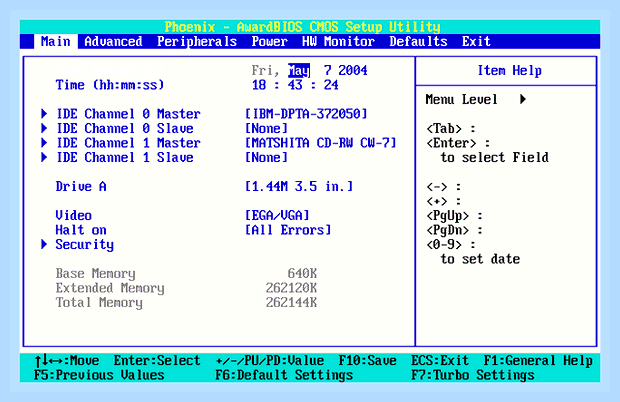Click the F5:Previous Values hint
Image resolution: width=620 pixels, height=402 pixels.
coord(99,375)
